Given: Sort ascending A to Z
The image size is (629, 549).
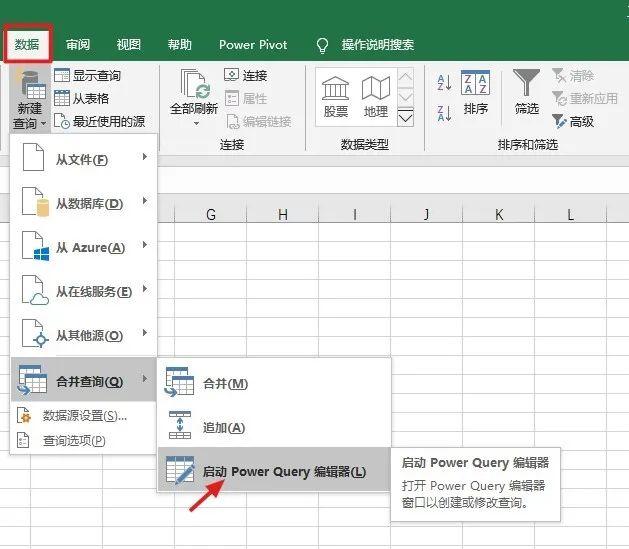Looking at the screenshot, I should click(x=444, y=83).
